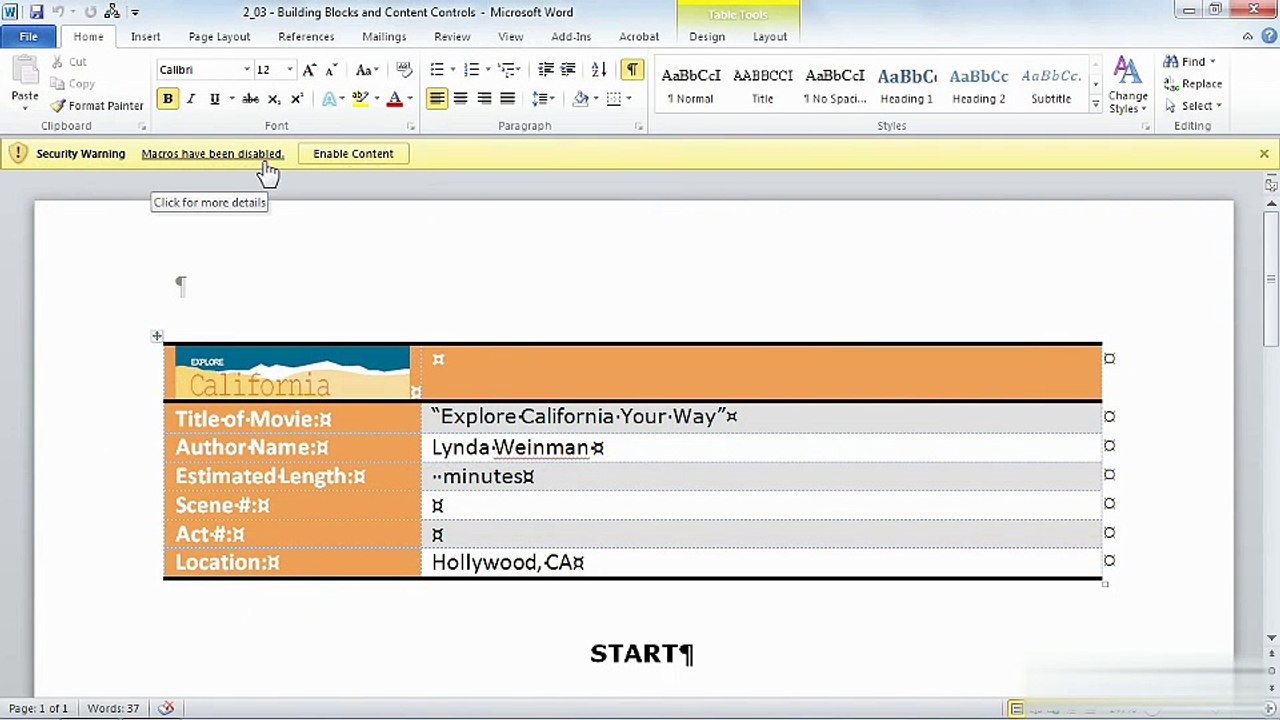Viewport: 1280px width, 720px height.
Task: Click the Replace command
Action: tap(1192, 84)
